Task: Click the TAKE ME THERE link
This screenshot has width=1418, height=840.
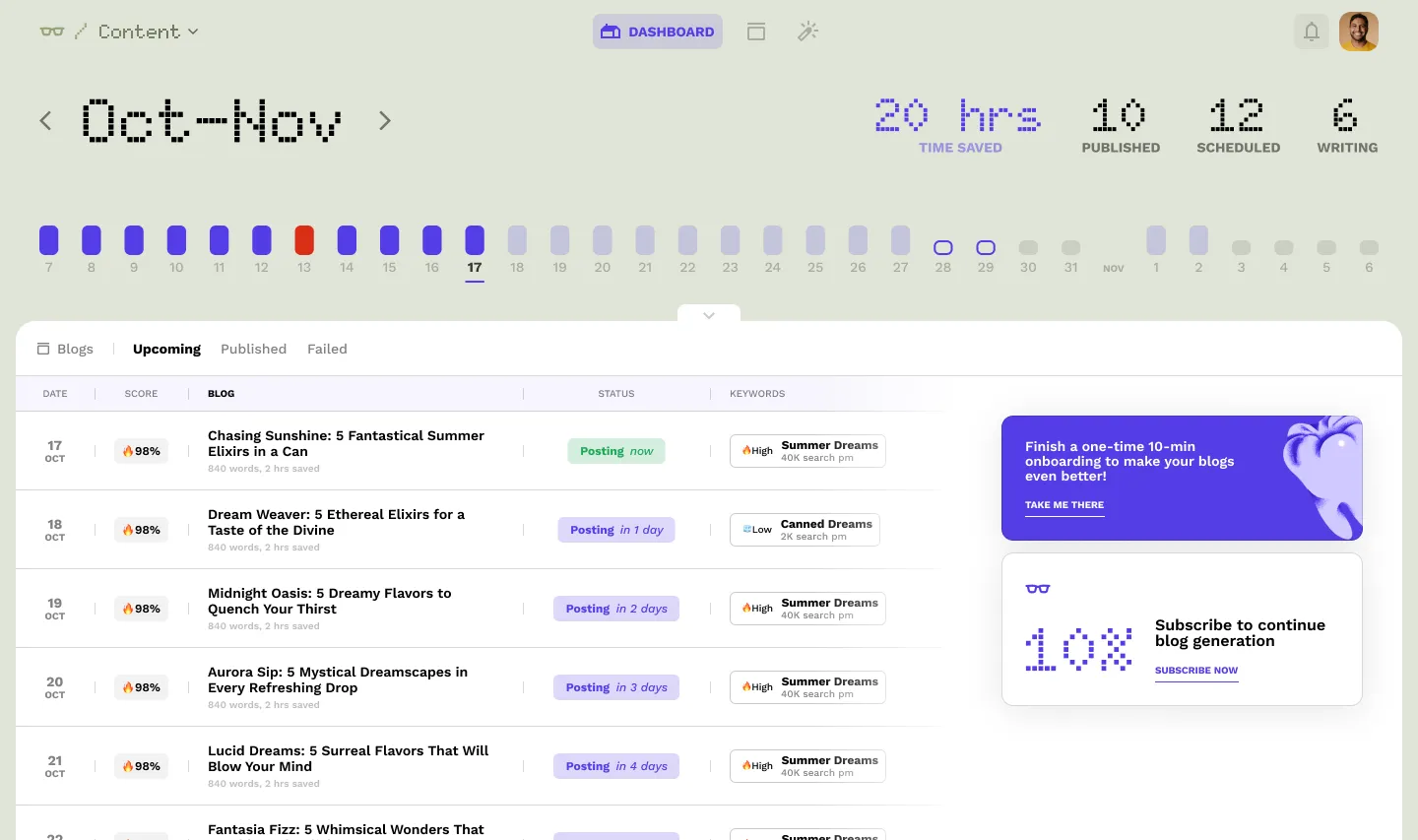Action: (x=1064, y=505)
